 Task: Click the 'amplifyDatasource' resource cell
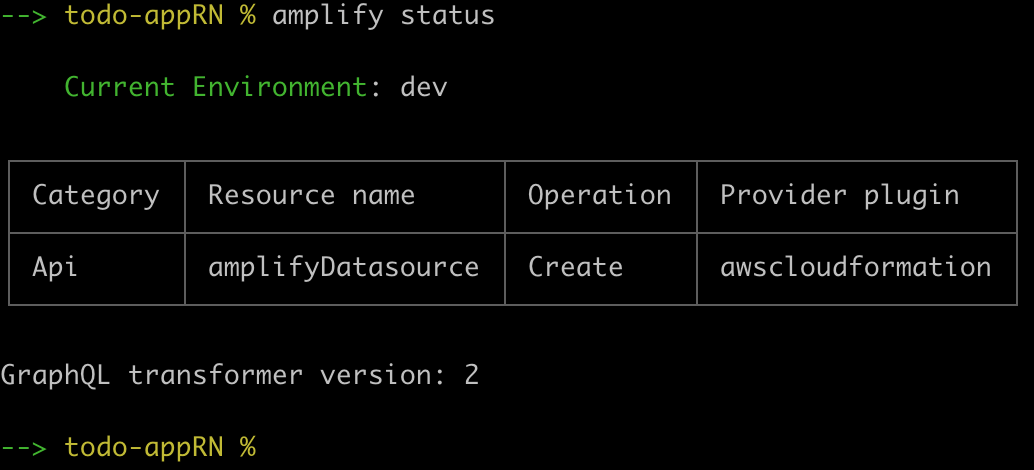tap(344, 267)
